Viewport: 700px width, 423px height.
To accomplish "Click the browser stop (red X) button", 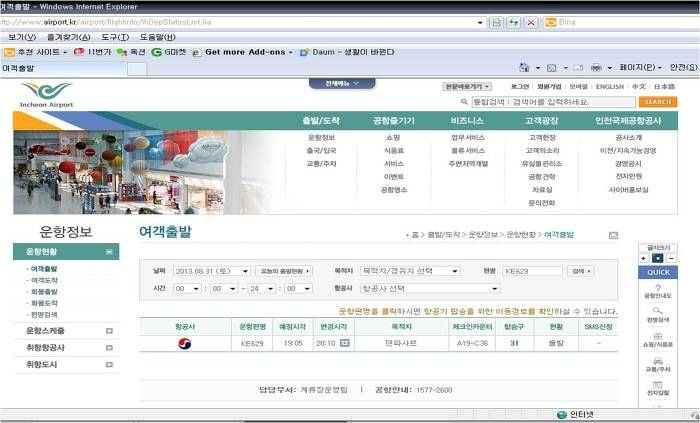I will point(531,22).
